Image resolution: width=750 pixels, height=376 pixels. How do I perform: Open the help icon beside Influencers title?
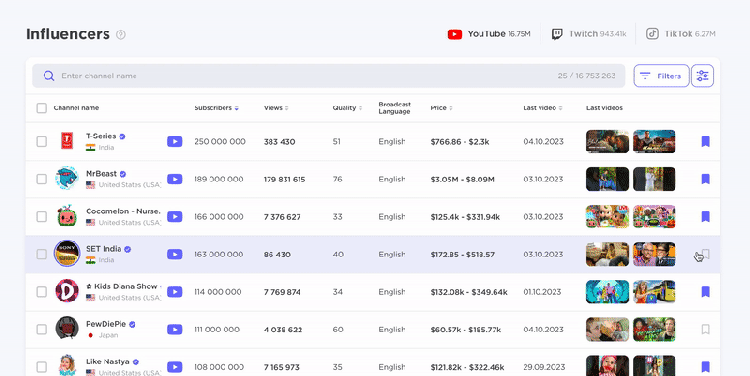(x=121, y=34)
